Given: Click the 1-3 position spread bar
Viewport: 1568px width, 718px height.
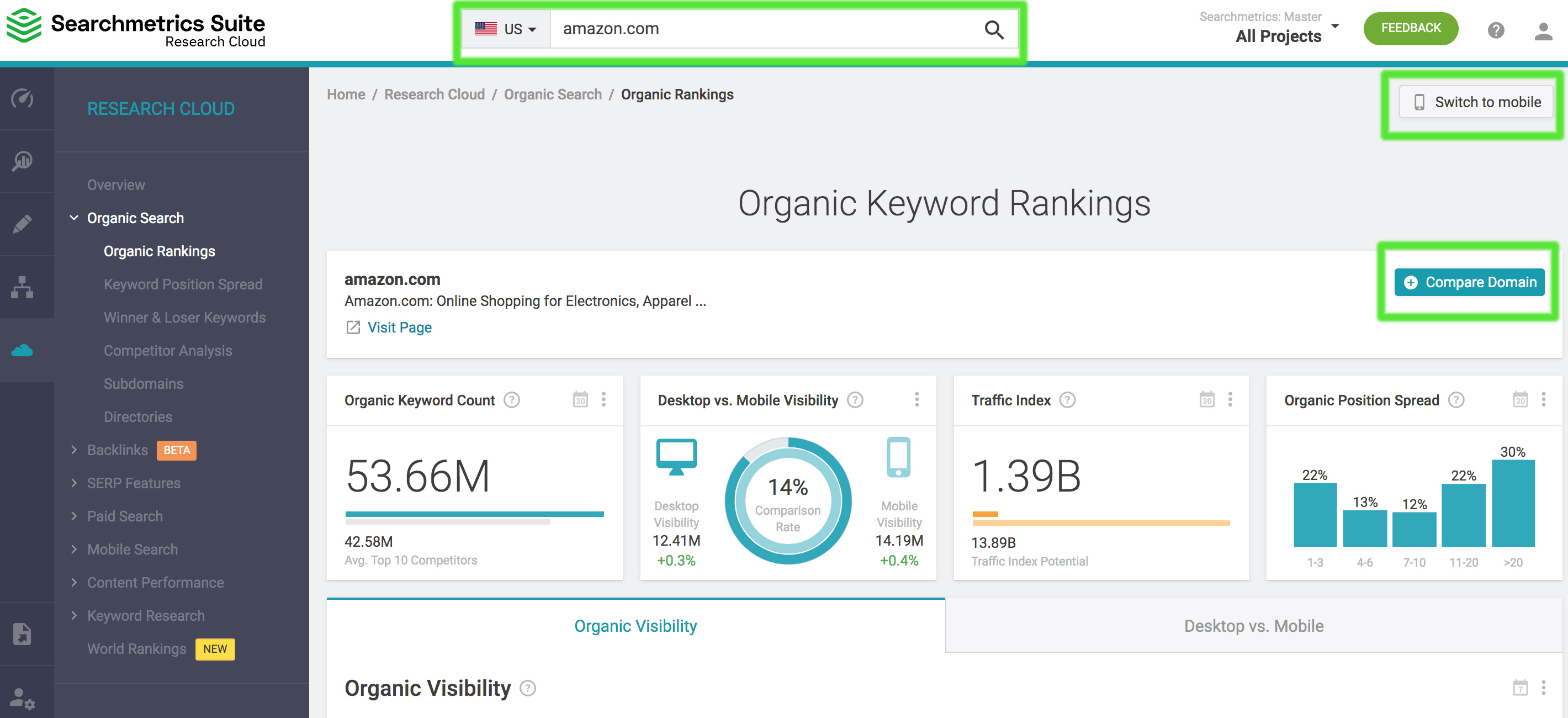Looking at the screenshot, I should tap(1315, 515).
